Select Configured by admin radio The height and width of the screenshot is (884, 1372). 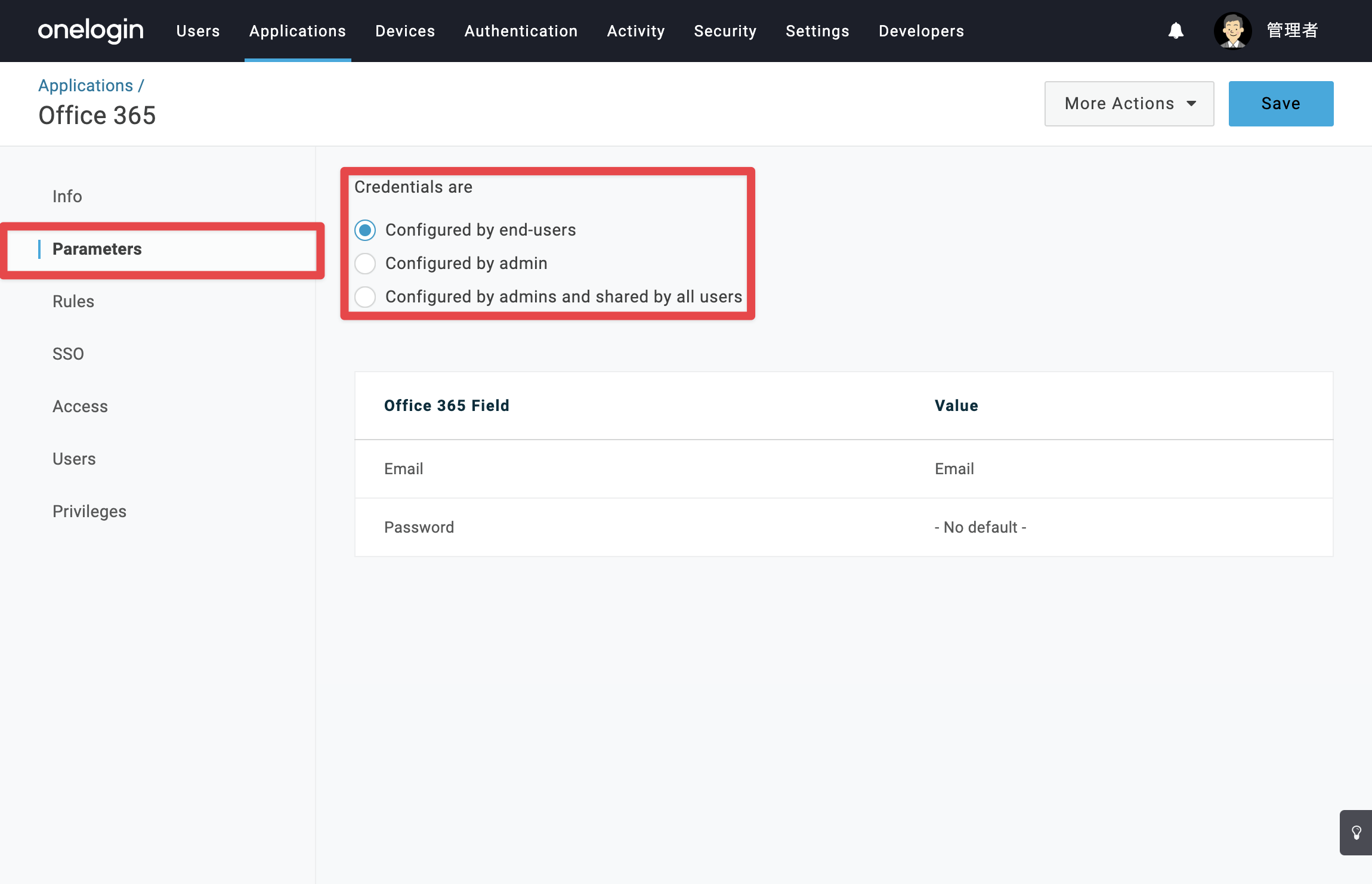[365, 264]
